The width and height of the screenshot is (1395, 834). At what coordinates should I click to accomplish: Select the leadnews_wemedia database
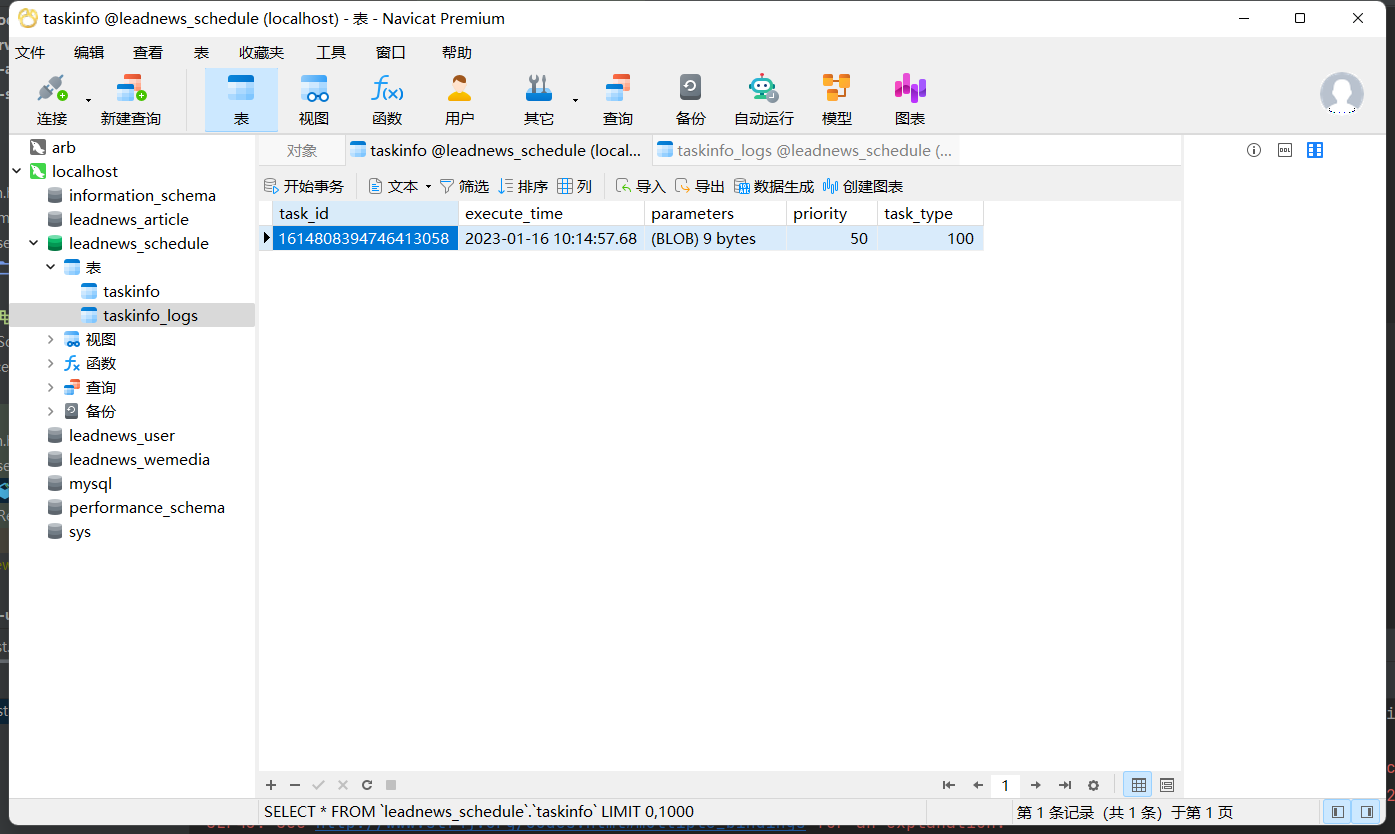pyautogui.click(x=139, y=459)
